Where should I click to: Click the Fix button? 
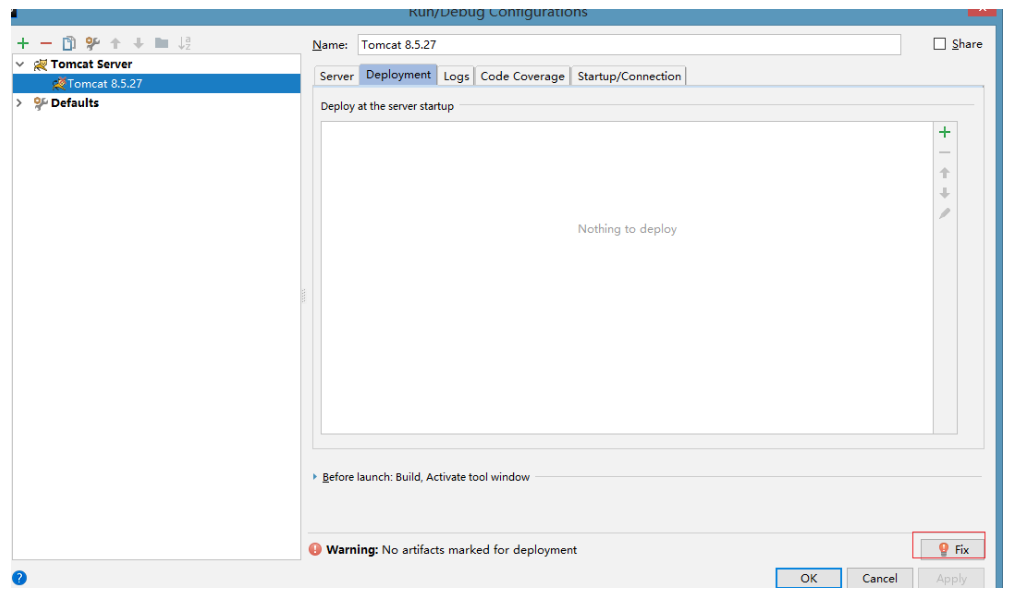point(952,549)
